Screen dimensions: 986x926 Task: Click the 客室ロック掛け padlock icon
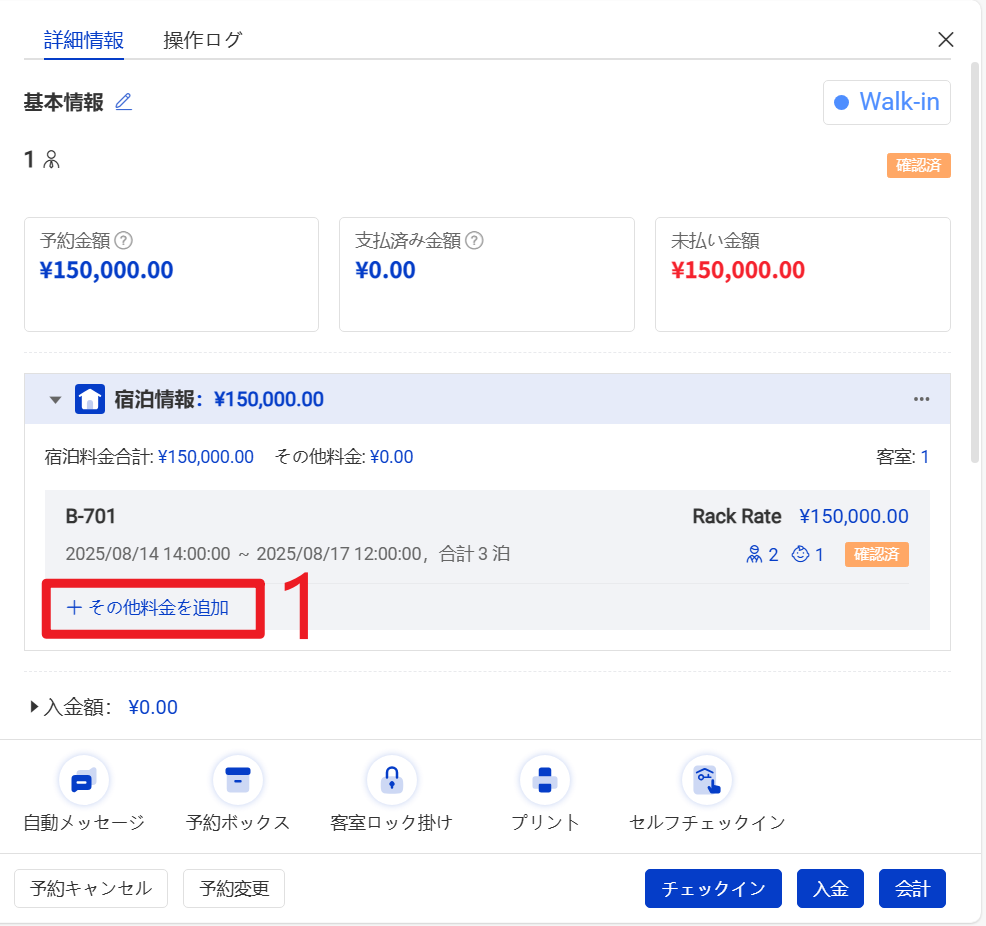391,780
